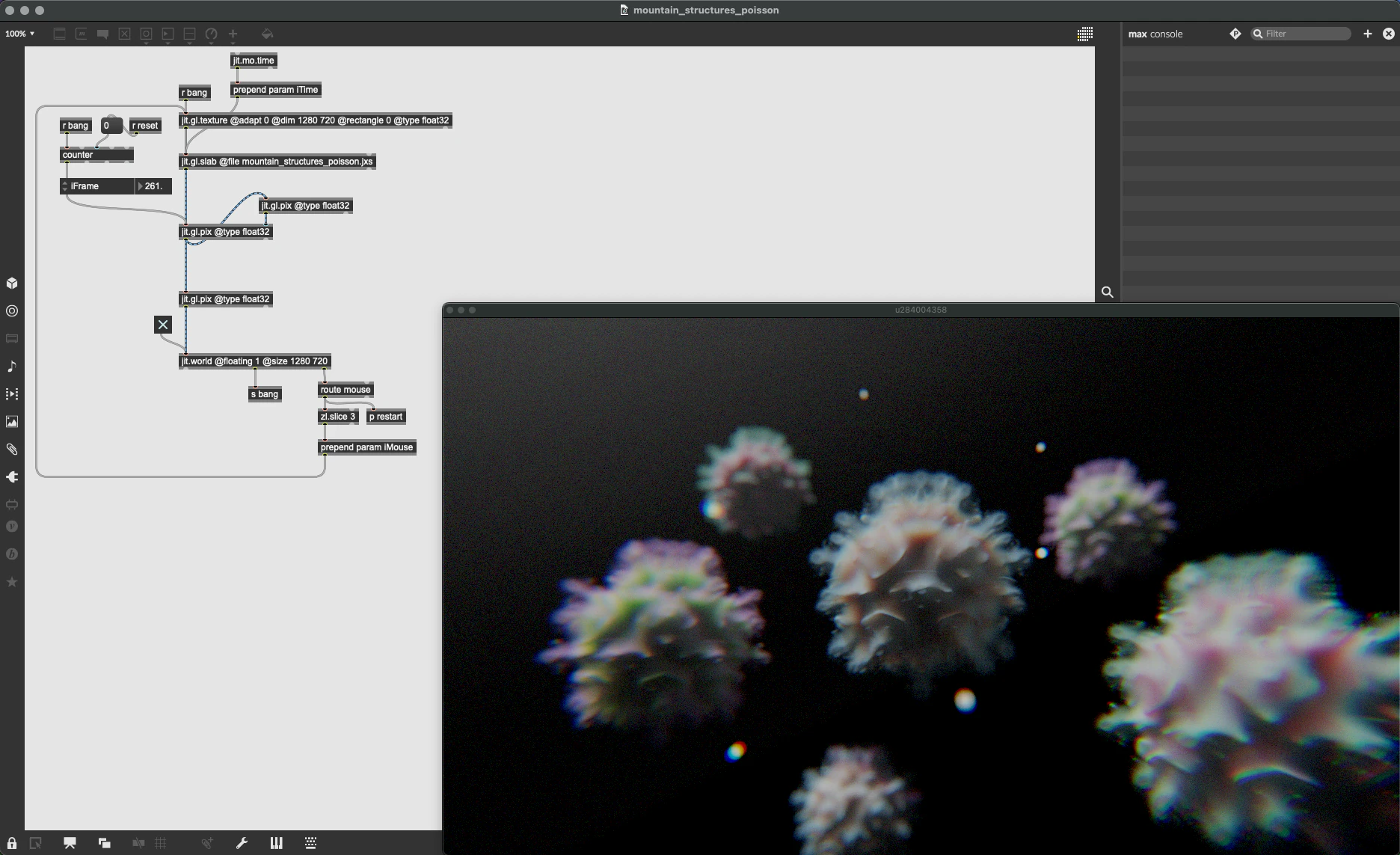The image size is (1400, 855).
Task: Select the jit.gl.slab mountain_structures_poisson.jxs object
Action: (277, 162)
